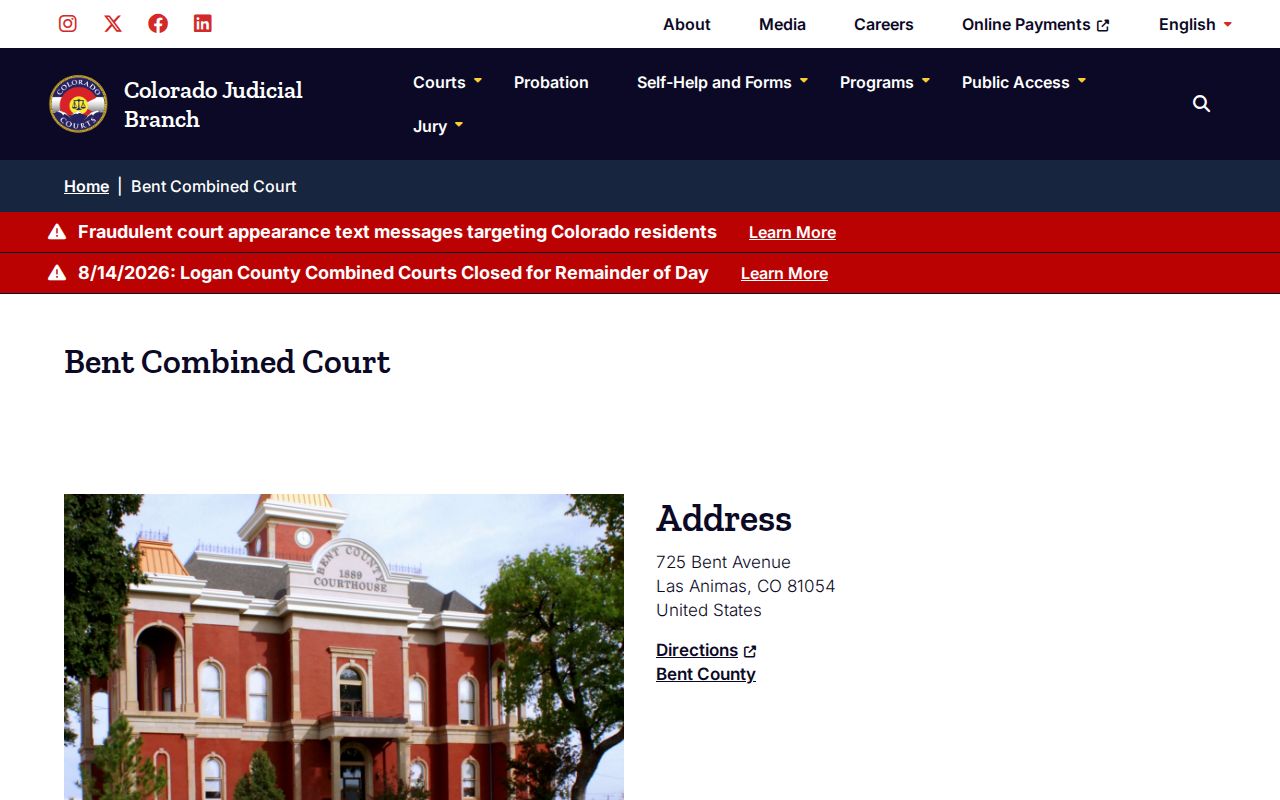Click Learn More on fraudulent text alert

point(792,232)
